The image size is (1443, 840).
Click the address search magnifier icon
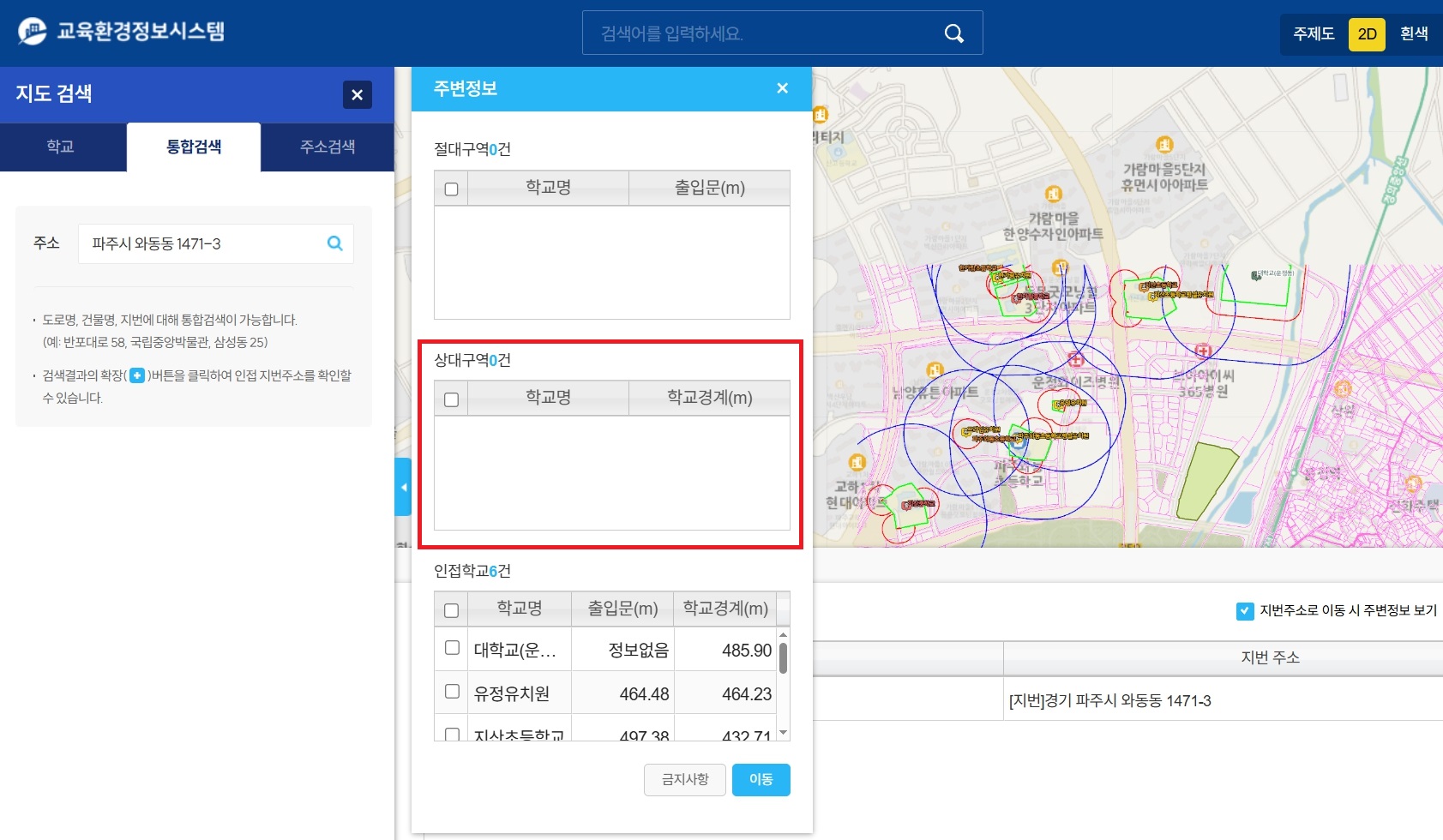click(x=334, y=243)
